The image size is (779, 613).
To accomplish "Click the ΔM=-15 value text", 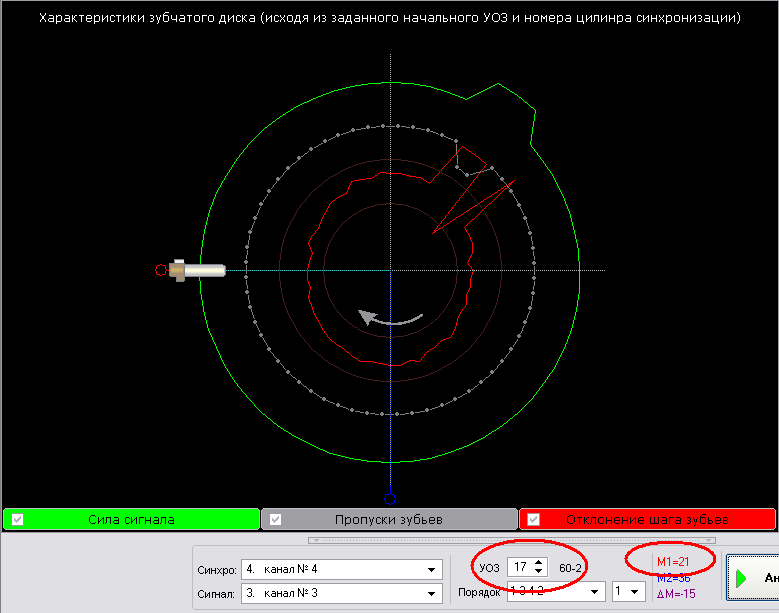I will pyautogui.click(x=676, y=594).
